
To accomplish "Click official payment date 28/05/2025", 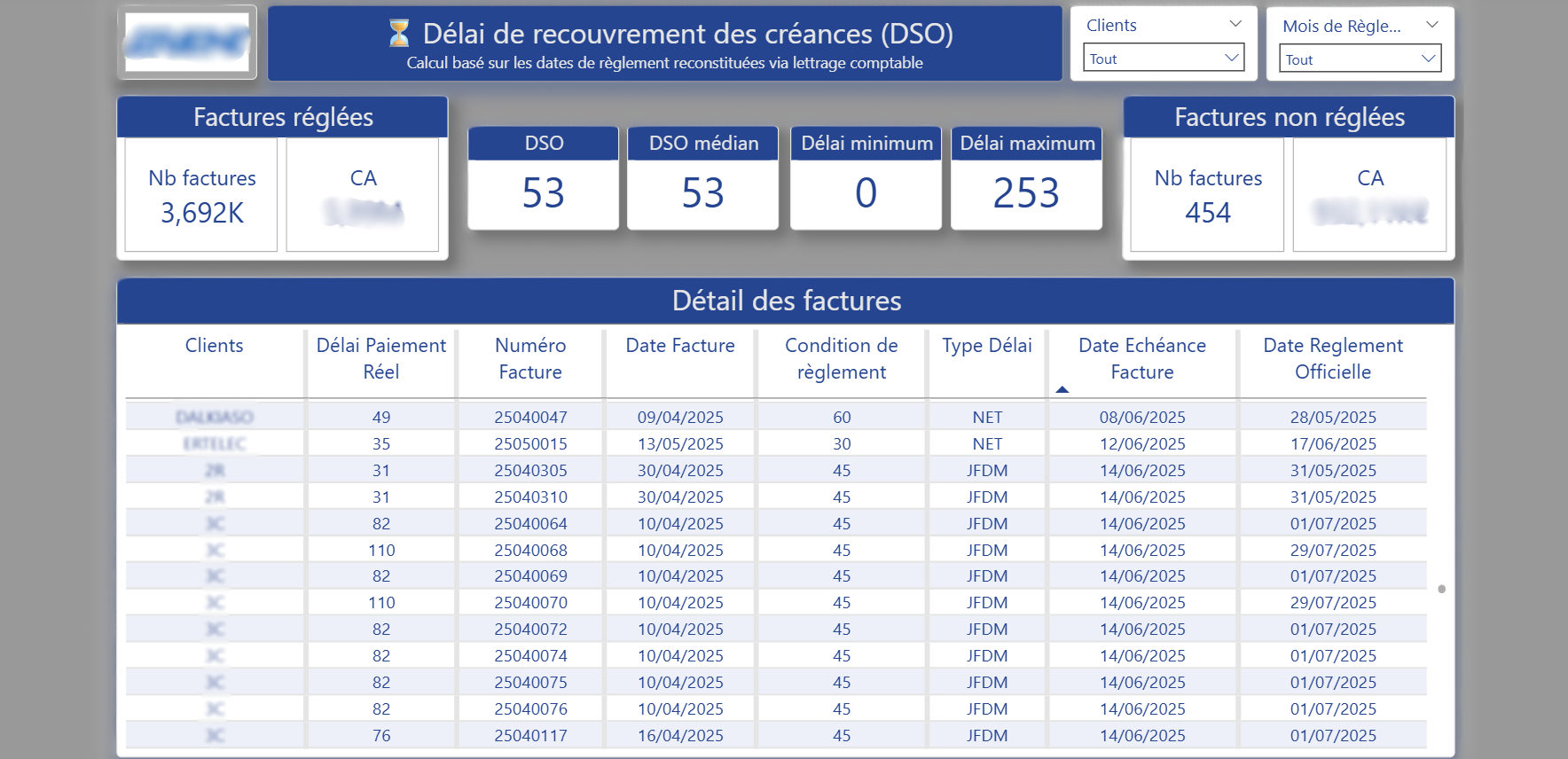I will [1333, 418].
